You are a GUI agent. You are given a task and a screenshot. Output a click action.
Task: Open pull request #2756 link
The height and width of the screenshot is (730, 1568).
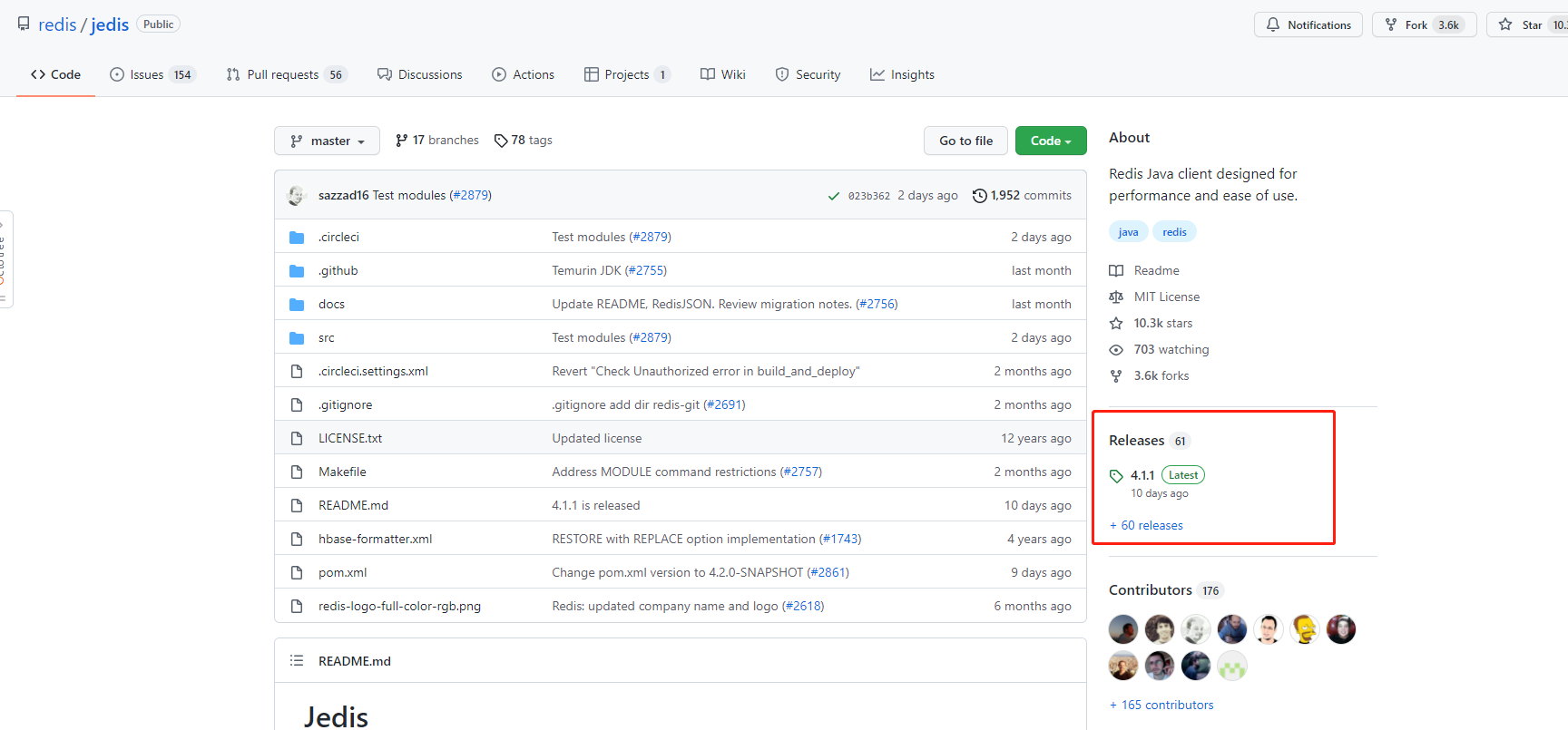pyautogui.click(x=878, y=304)
